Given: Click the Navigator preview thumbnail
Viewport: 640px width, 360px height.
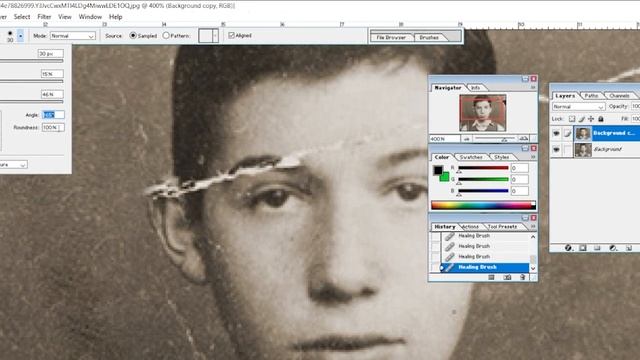Looking at the screenshot, I should click(483, 113).
